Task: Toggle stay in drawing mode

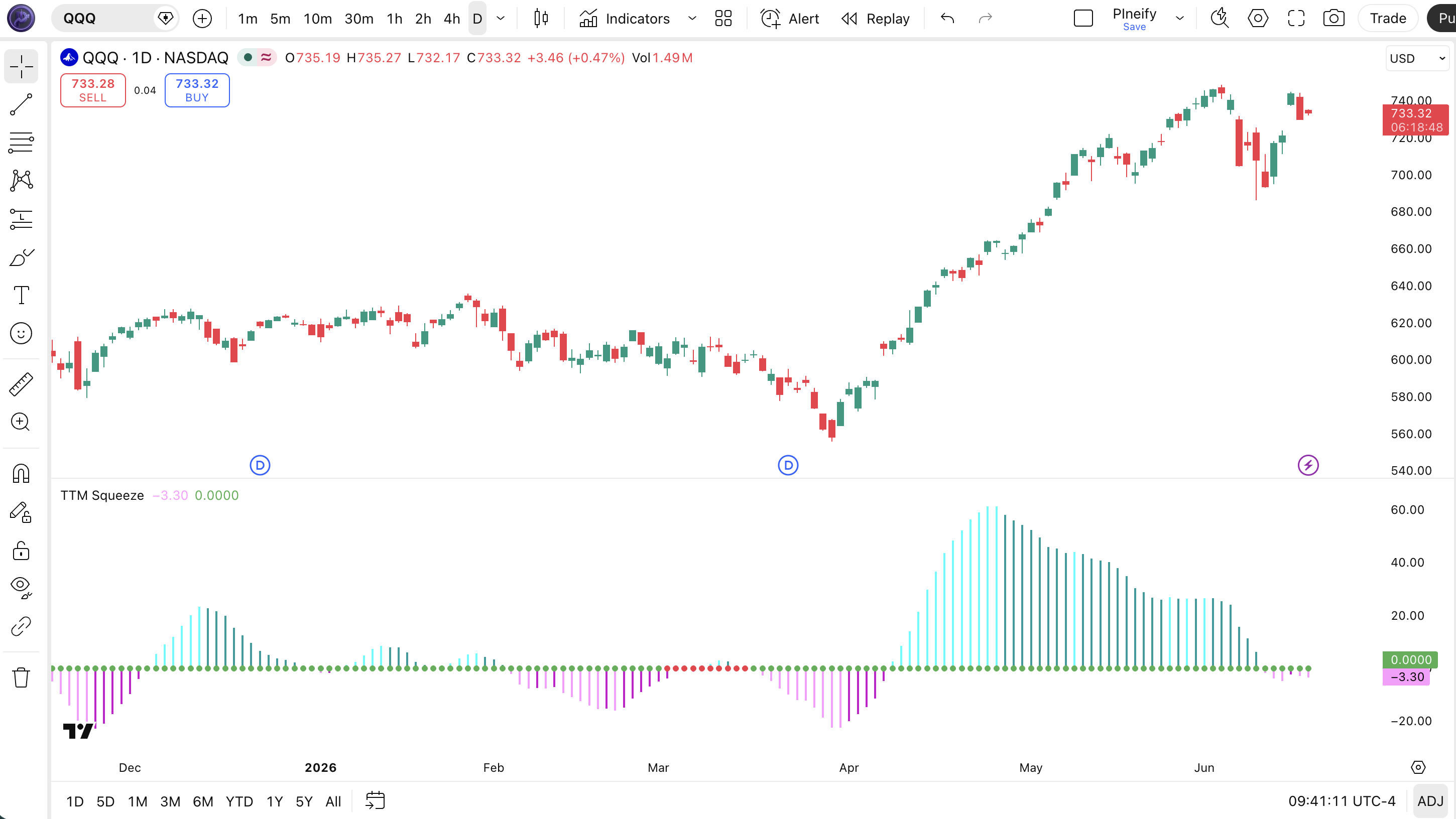Action: 21,512
